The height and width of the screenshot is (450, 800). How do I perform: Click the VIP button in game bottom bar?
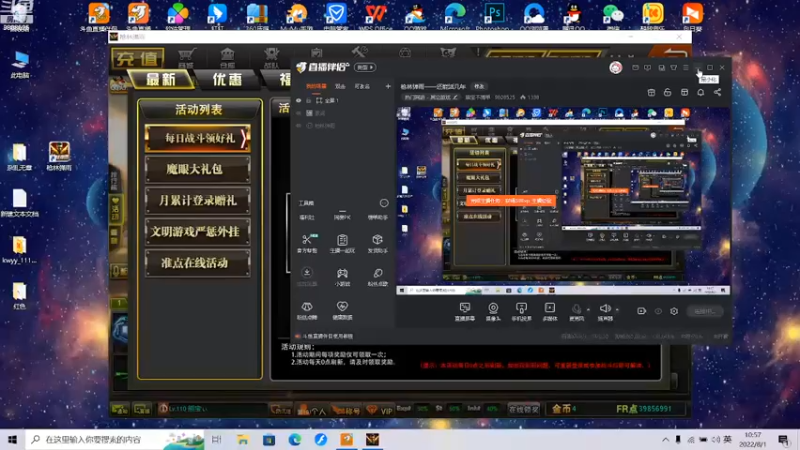pos(381,410)
